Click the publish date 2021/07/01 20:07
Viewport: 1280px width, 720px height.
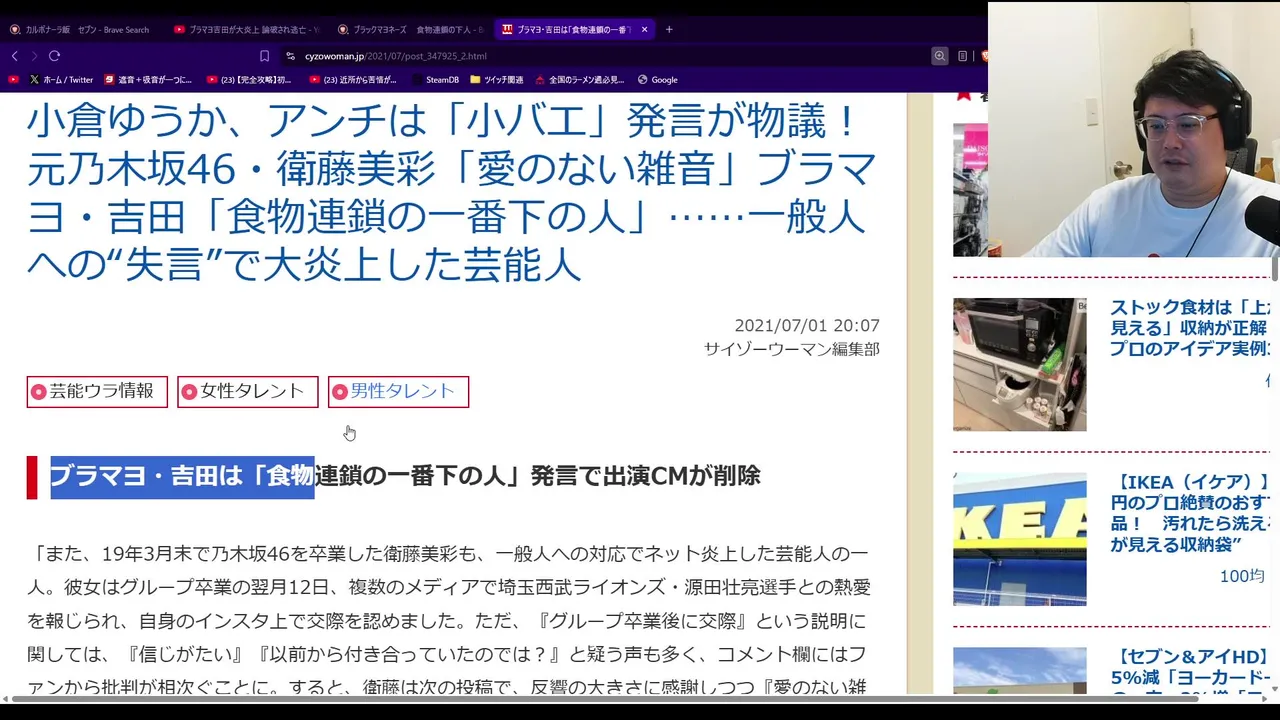tap(807, 326)
